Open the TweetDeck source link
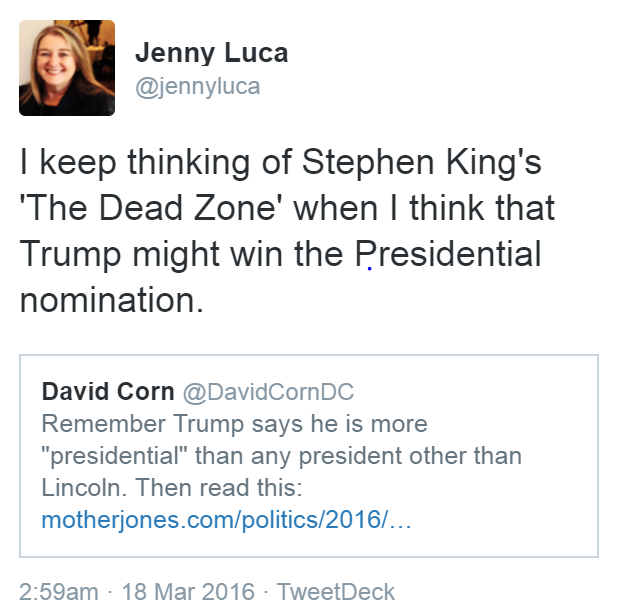 click(335, 590)
